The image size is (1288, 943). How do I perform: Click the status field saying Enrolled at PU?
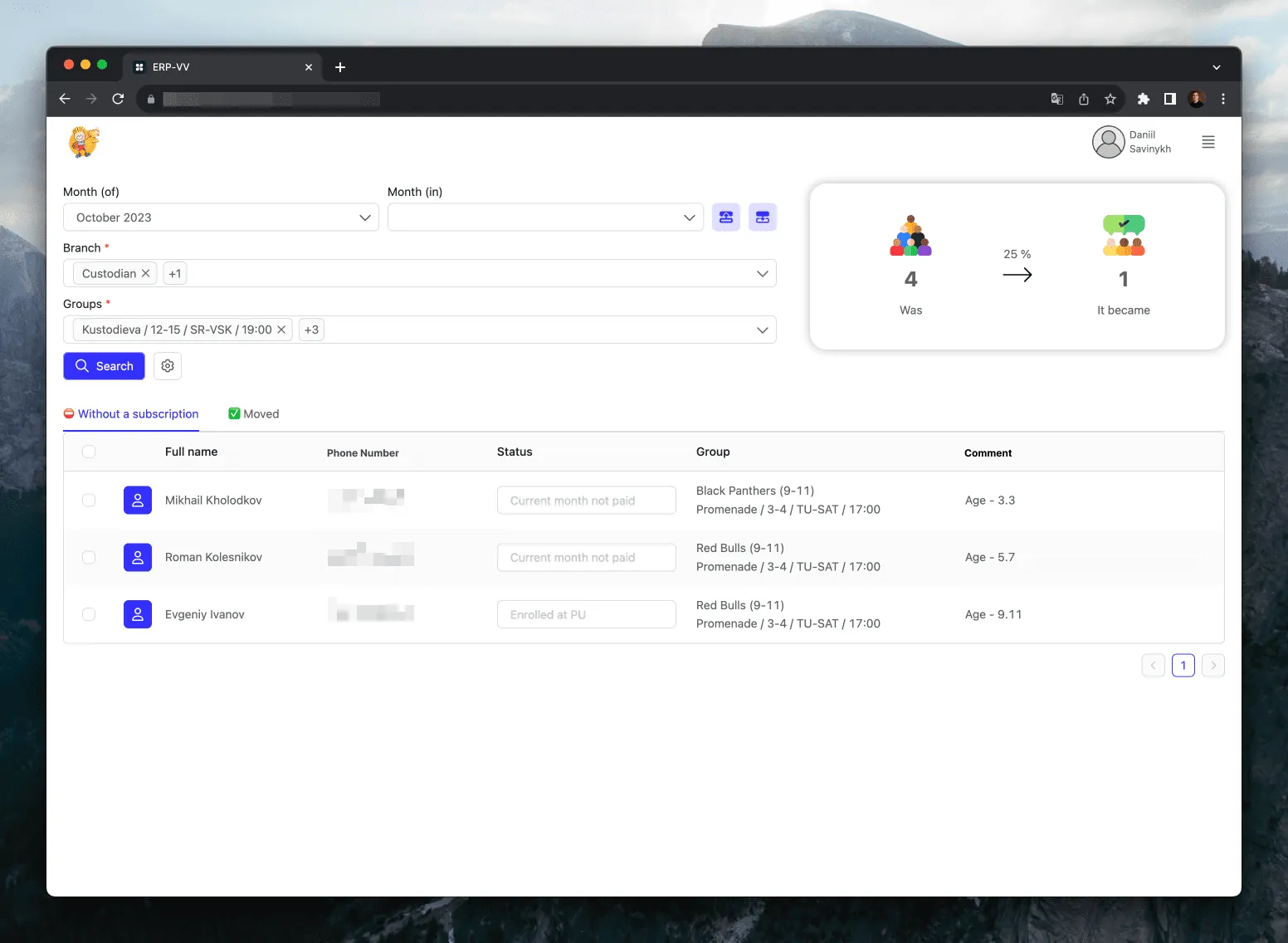click(586, 614)
